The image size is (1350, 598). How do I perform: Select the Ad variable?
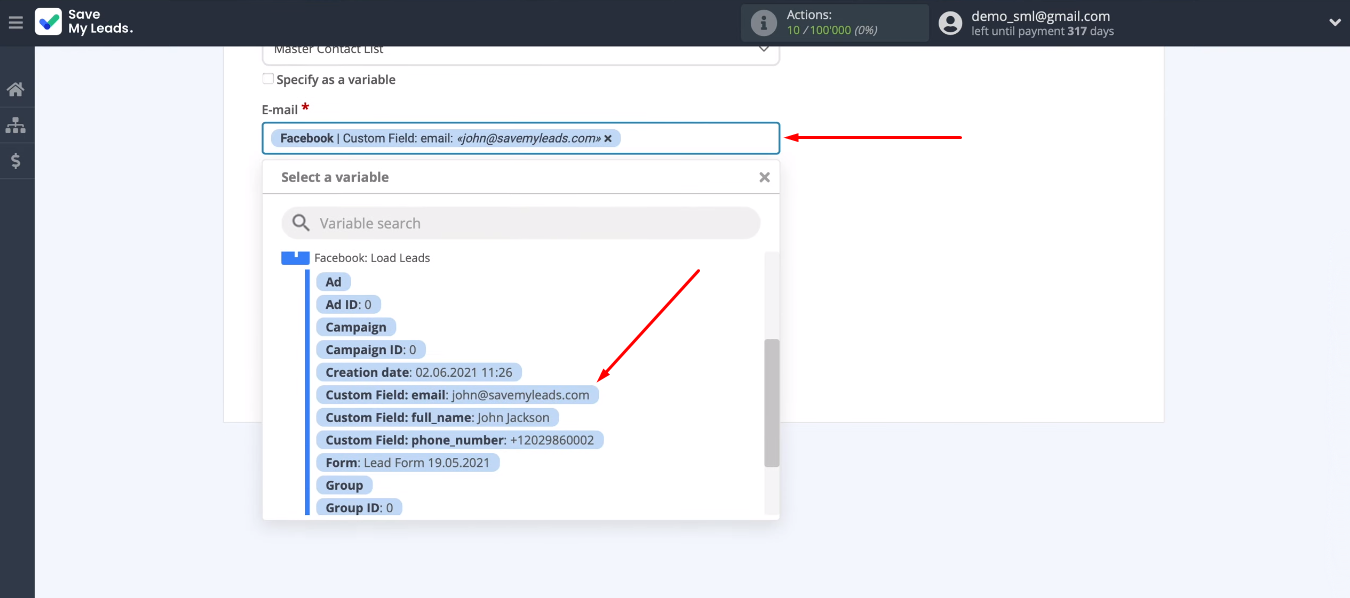point(333,282)
